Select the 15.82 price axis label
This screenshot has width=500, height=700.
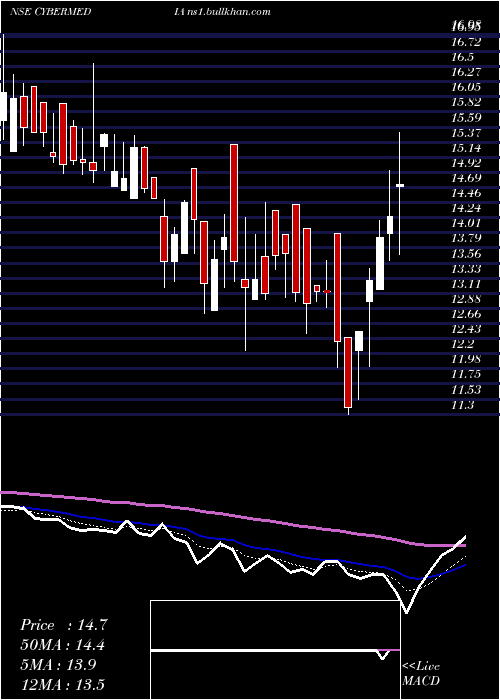466,102
